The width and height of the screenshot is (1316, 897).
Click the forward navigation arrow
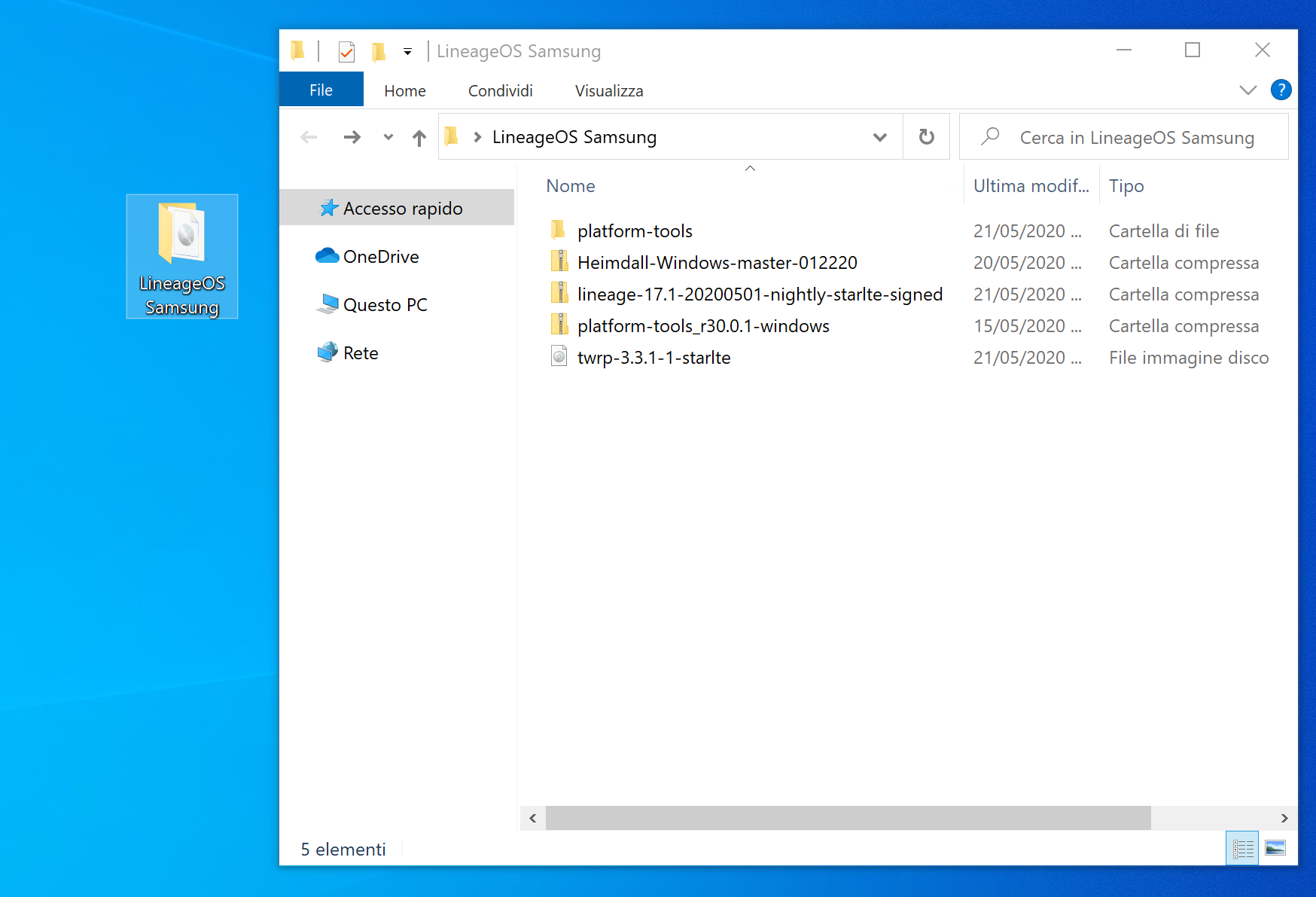[x=352, y=137]
